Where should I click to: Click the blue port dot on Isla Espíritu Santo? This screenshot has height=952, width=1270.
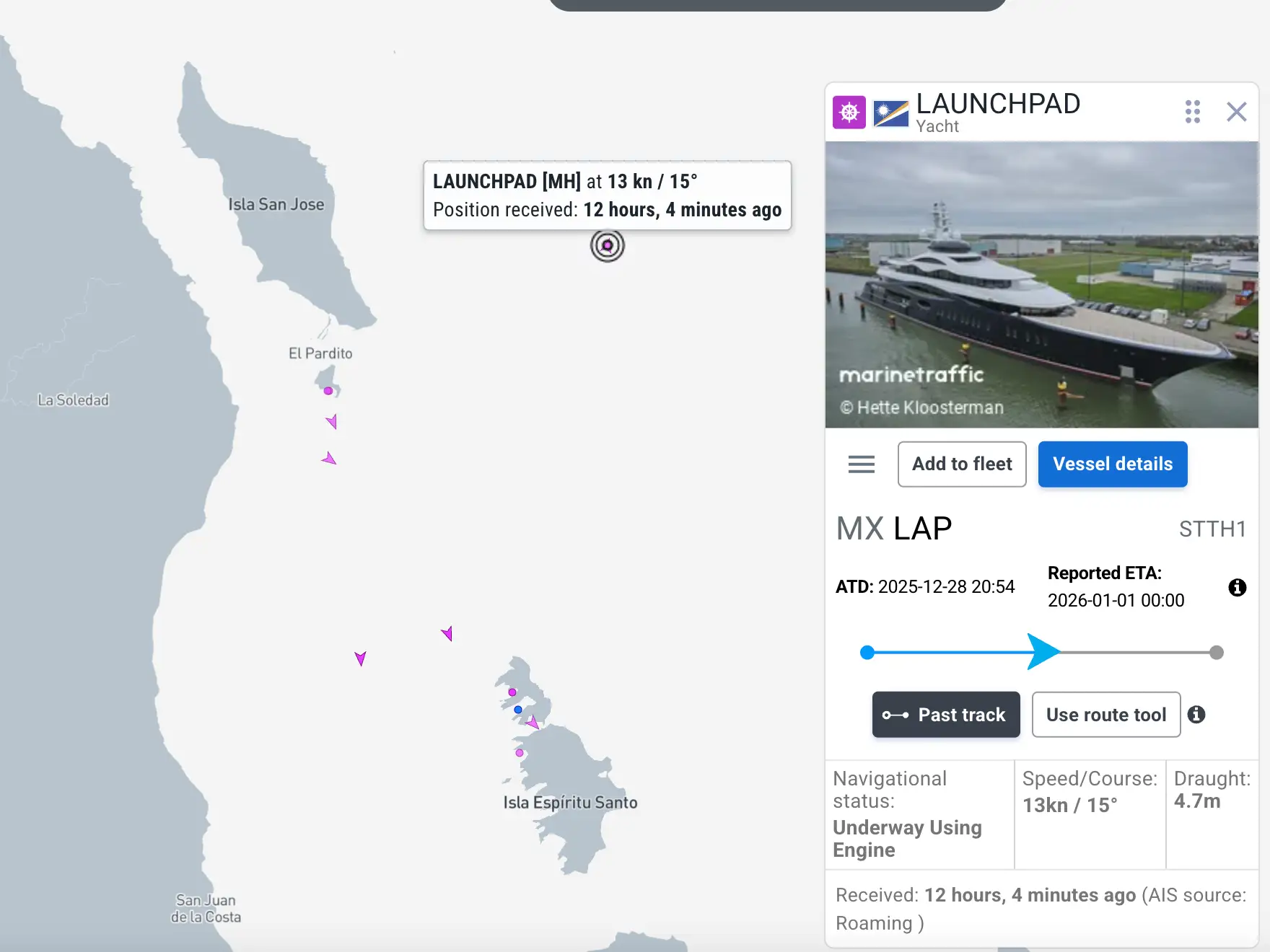tap(517, 709)
